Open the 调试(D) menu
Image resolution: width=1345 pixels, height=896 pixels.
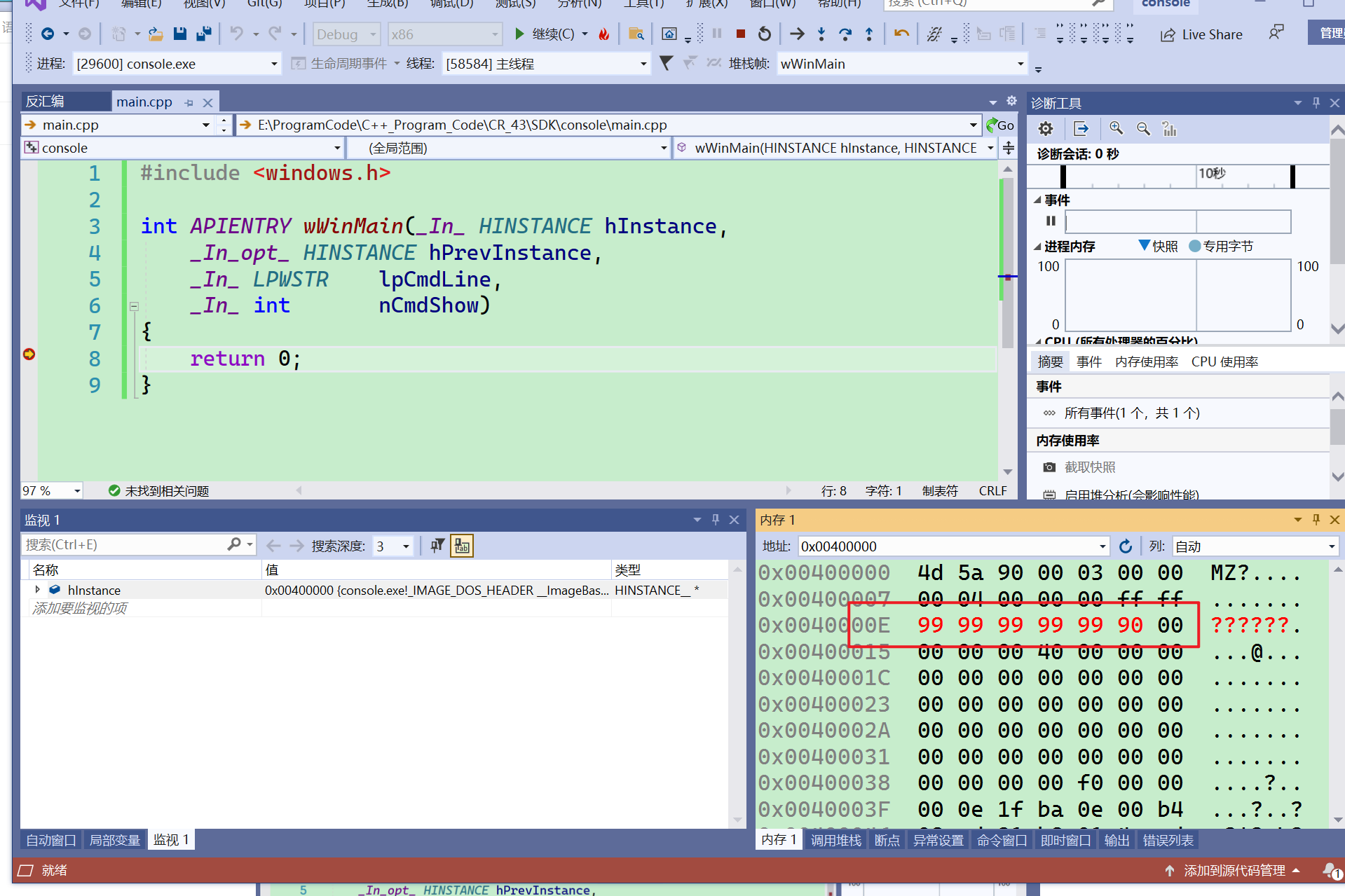(x=451, y=4)
